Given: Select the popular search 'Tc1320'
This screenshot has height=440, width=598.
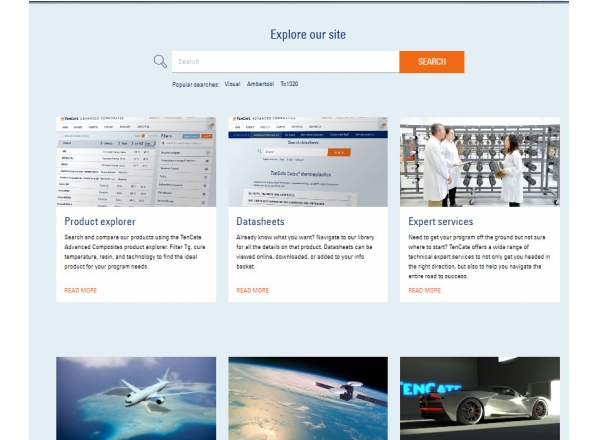Looking at the screenshot, I should pos(289,84).
